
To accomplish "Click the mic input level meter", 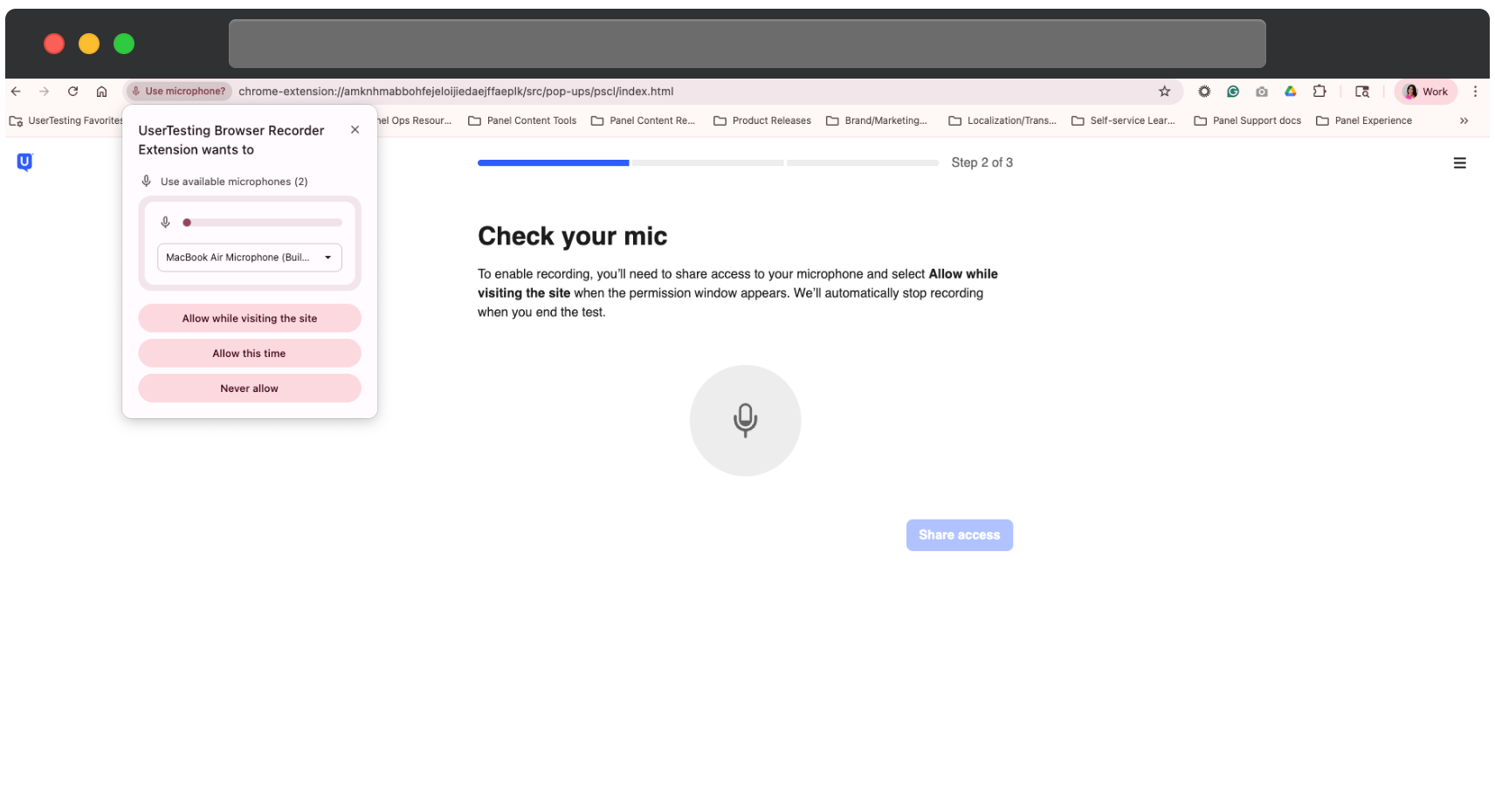I will (x=263, y=223).
